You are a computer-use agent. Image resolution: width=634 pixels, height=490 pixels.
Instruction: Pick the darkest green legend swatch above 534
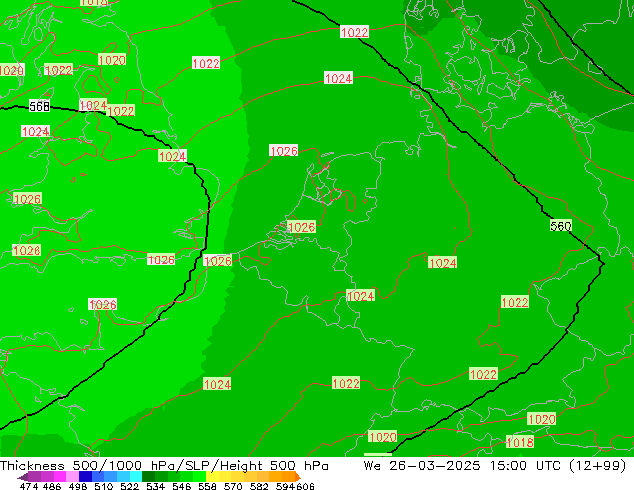click(x=148, y=476)
